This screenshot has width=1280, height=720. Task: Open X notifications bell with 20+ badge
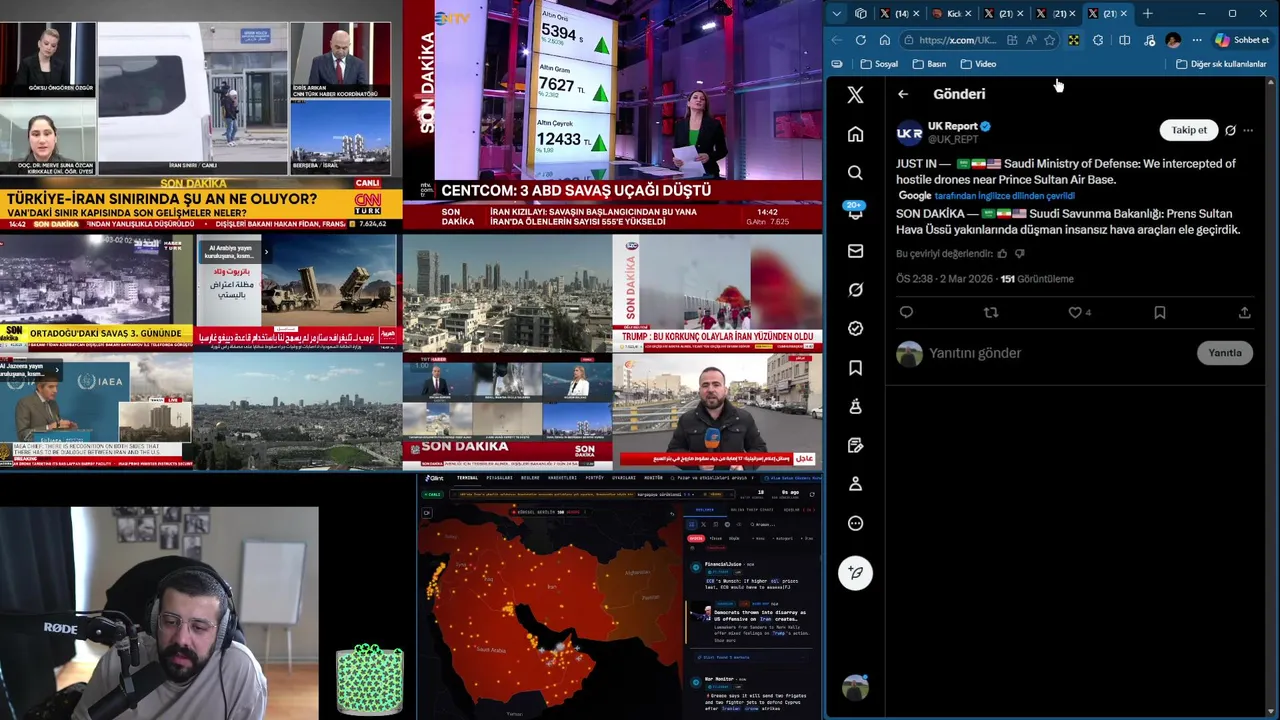[855, 212]
